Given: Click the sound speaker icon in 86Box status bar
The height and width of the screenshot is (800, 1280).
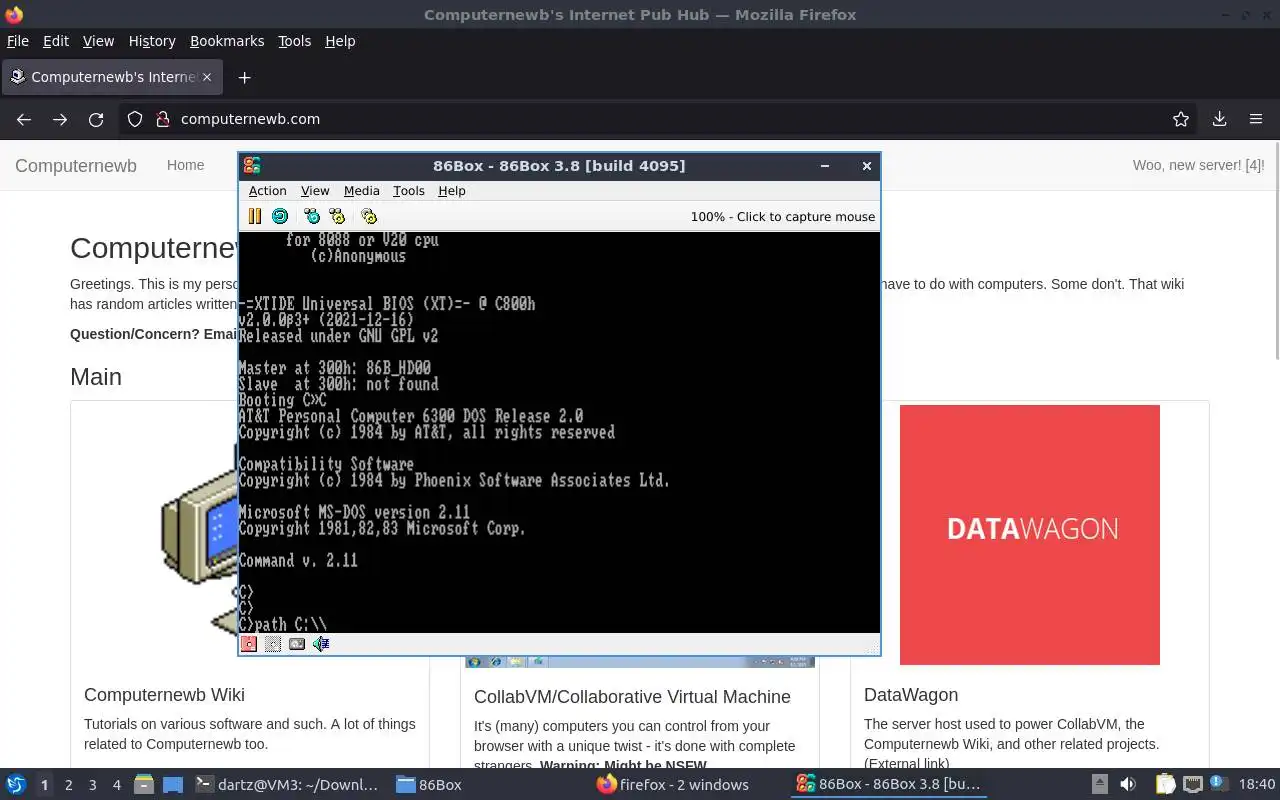Looking at the screenshot, I should pos(321,644).
